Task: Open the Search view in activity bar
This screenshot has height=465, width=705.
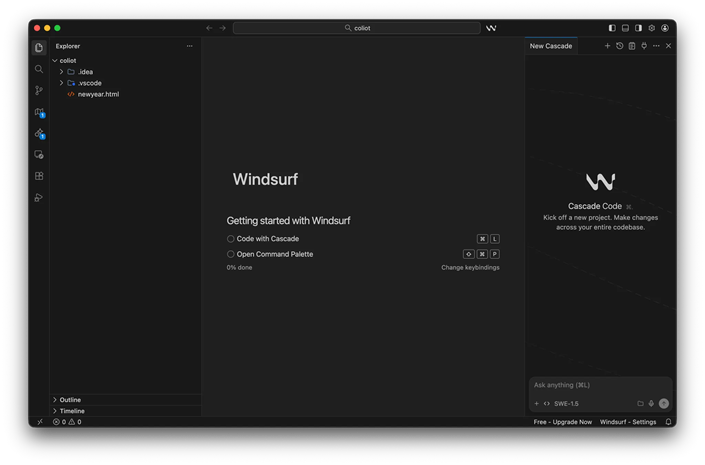Action: click(x=39, y=69)
